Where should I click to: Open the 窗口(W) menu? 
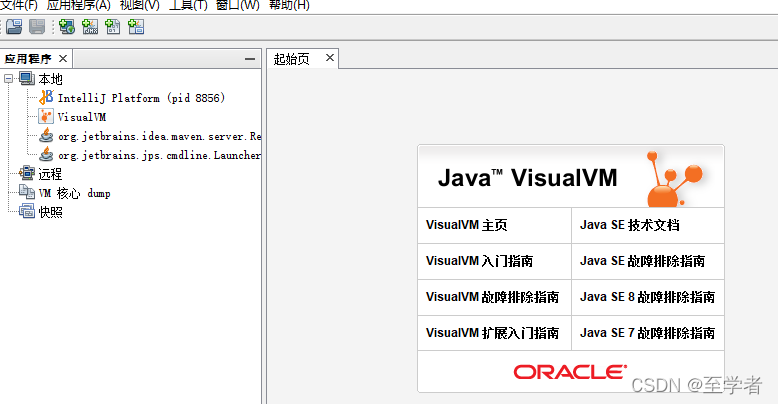click(238, 5)
